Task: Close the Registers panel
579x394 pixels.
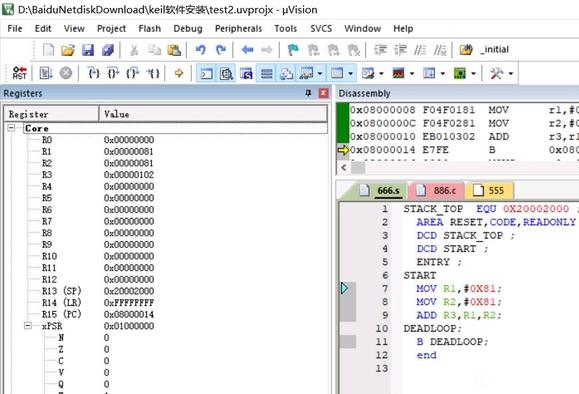Action: pyautogui.click(x=323, y=93)
